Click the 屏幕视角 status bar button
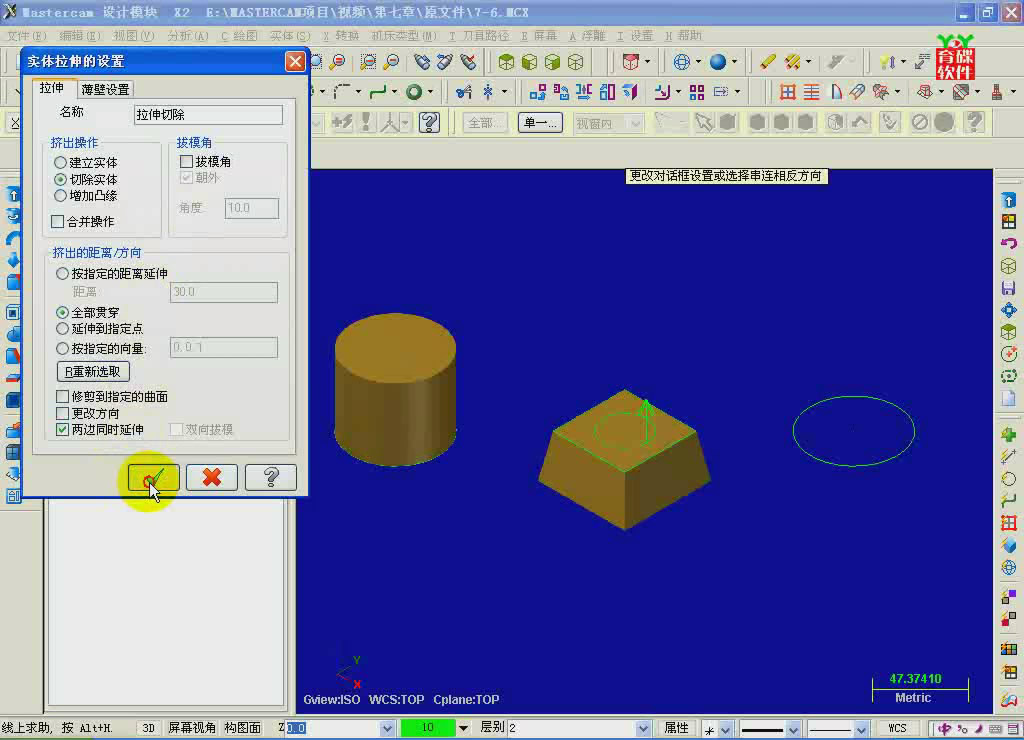Viewport: 1024px width, 740px height. click(x=192, y=728)
